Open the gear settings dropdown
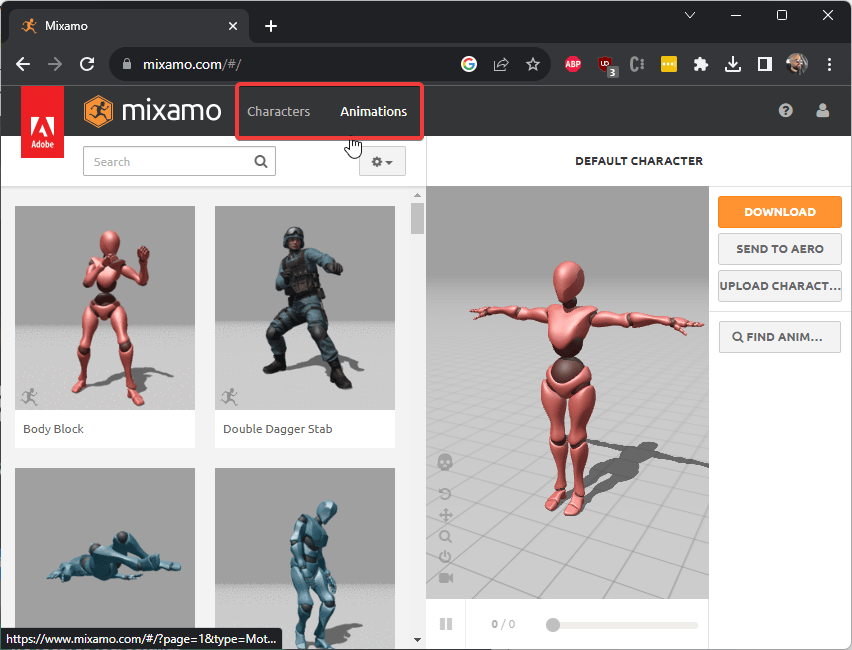The width and height of the screenshot is (852, 650). click(x=382, y=161)
